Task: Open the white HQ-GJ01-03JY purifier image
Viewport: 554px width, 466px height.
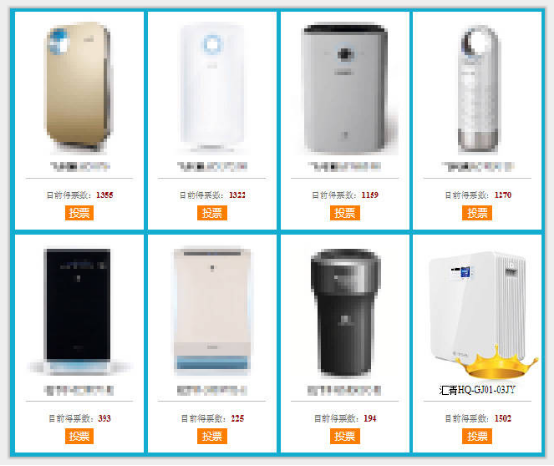Action: coord(477,307)
